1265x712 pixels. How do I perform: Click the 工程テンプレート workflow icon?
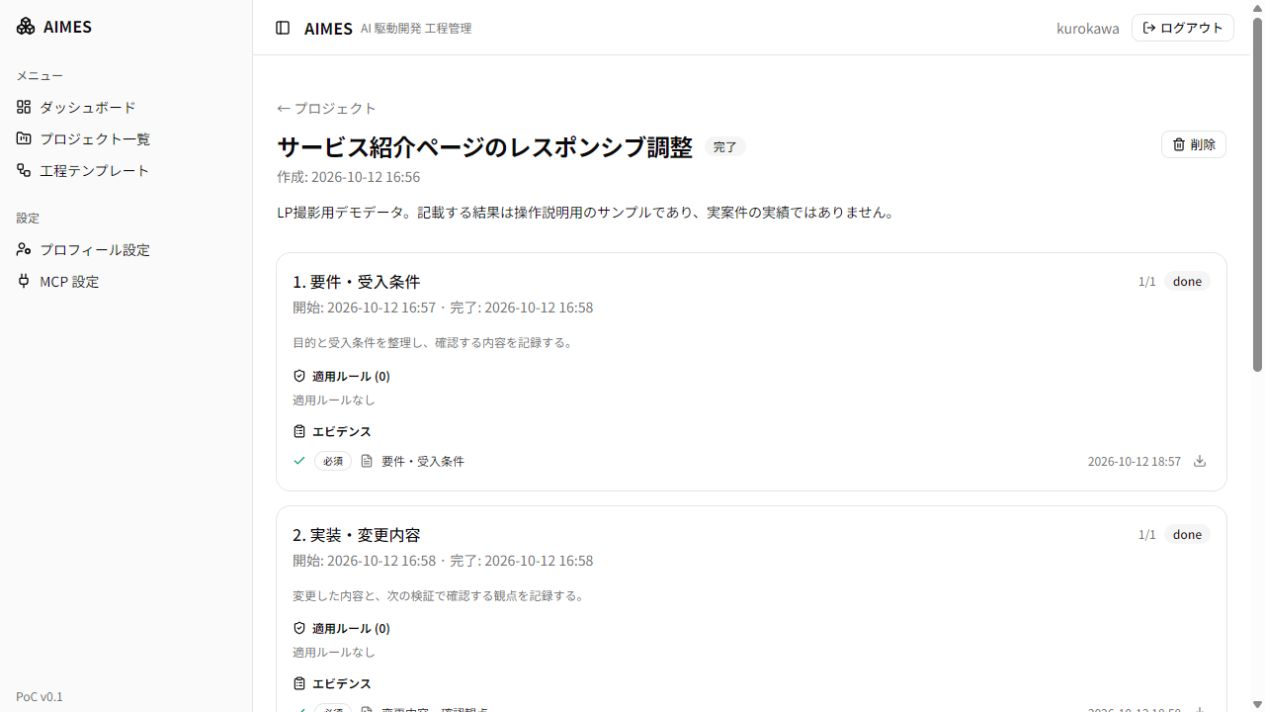coord(24,171)
